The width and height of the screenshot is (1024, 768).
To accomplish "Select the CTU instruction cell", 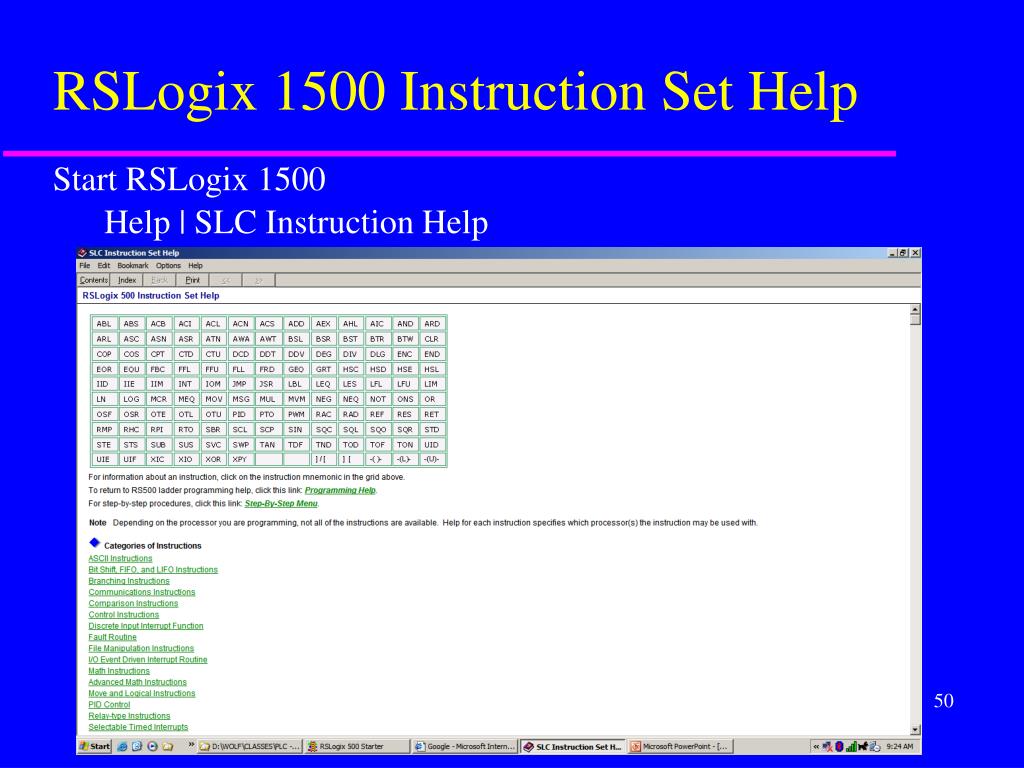I will coord(213,354).
